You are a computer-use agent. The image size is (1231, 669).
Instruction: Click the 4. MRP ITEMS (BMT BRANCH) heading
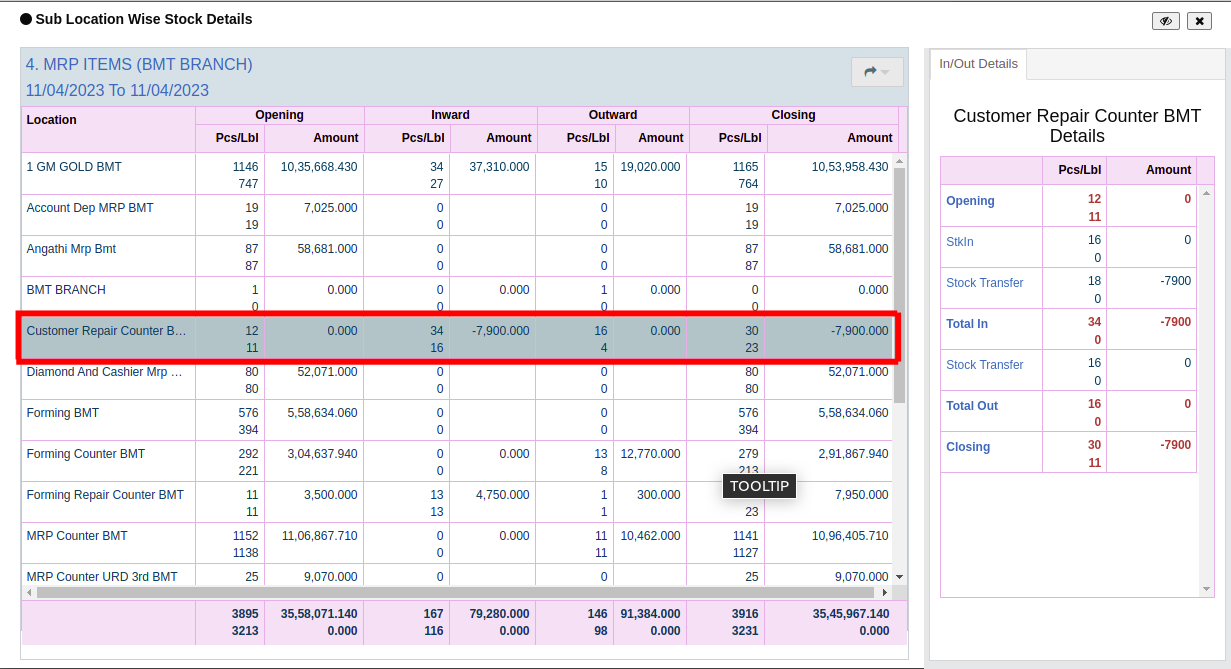point(139,64)
